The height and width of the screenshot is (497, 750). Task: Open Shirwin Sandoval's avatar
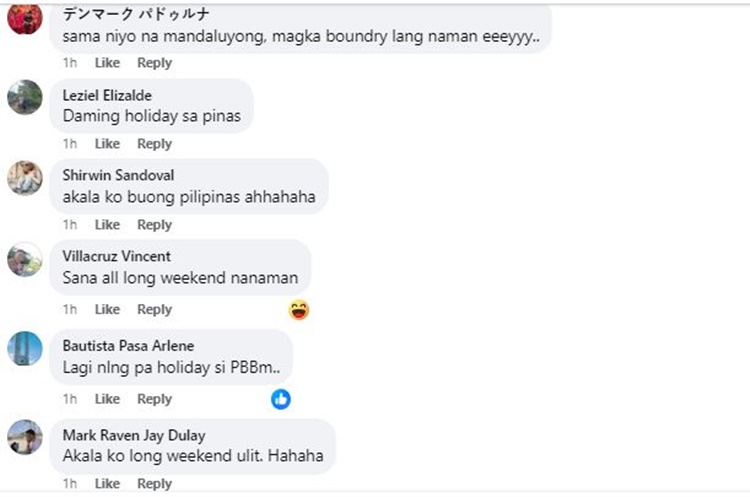point(25,178)
